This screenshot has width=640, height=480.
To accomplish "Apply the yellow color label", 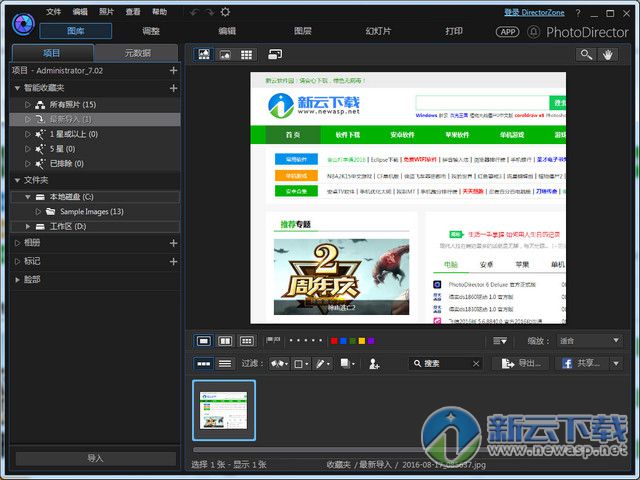I will [x=362, y=341].
